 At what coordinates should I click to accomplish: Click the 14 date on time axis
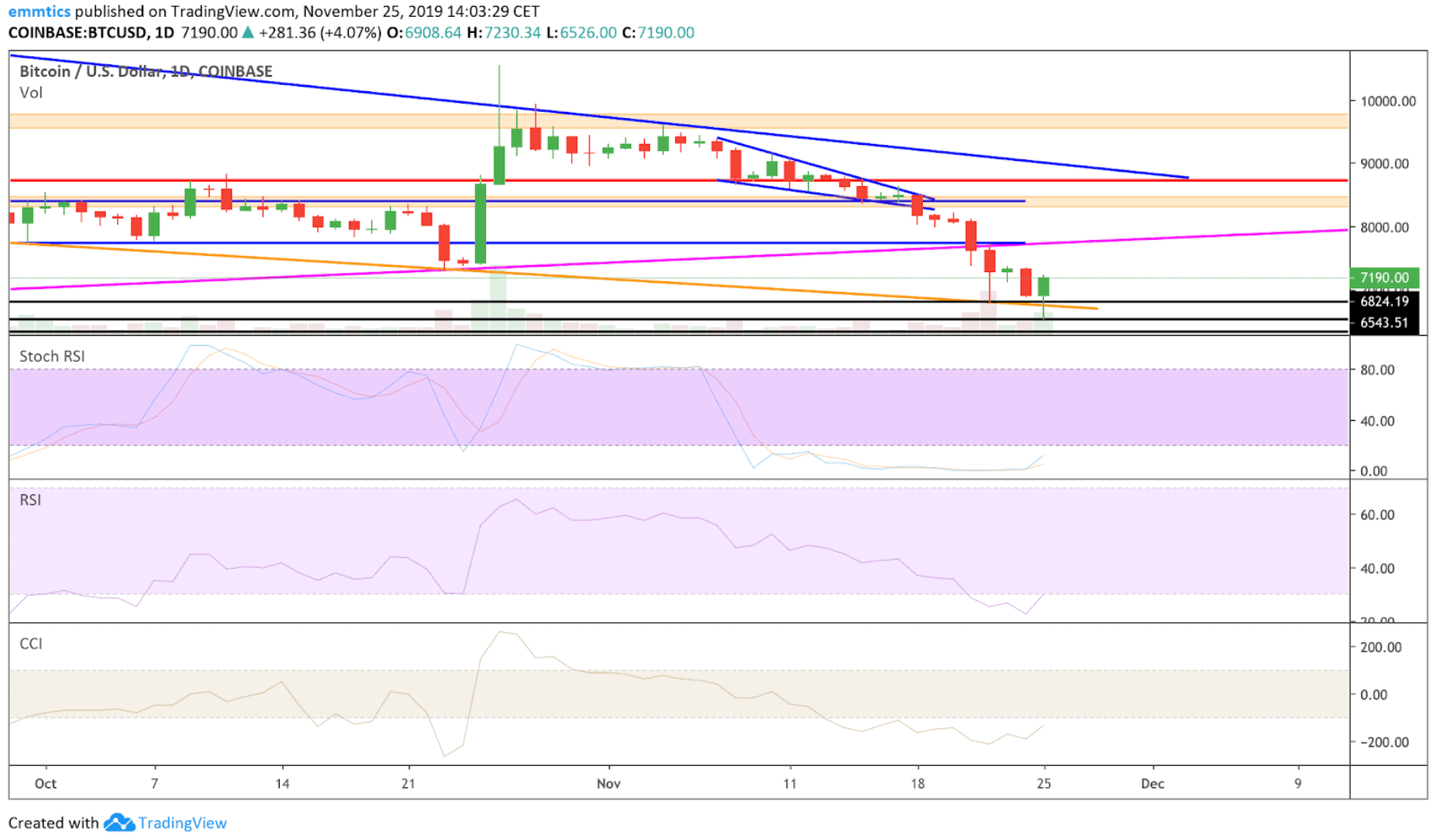pyautogui.click(x=282, y=783)
